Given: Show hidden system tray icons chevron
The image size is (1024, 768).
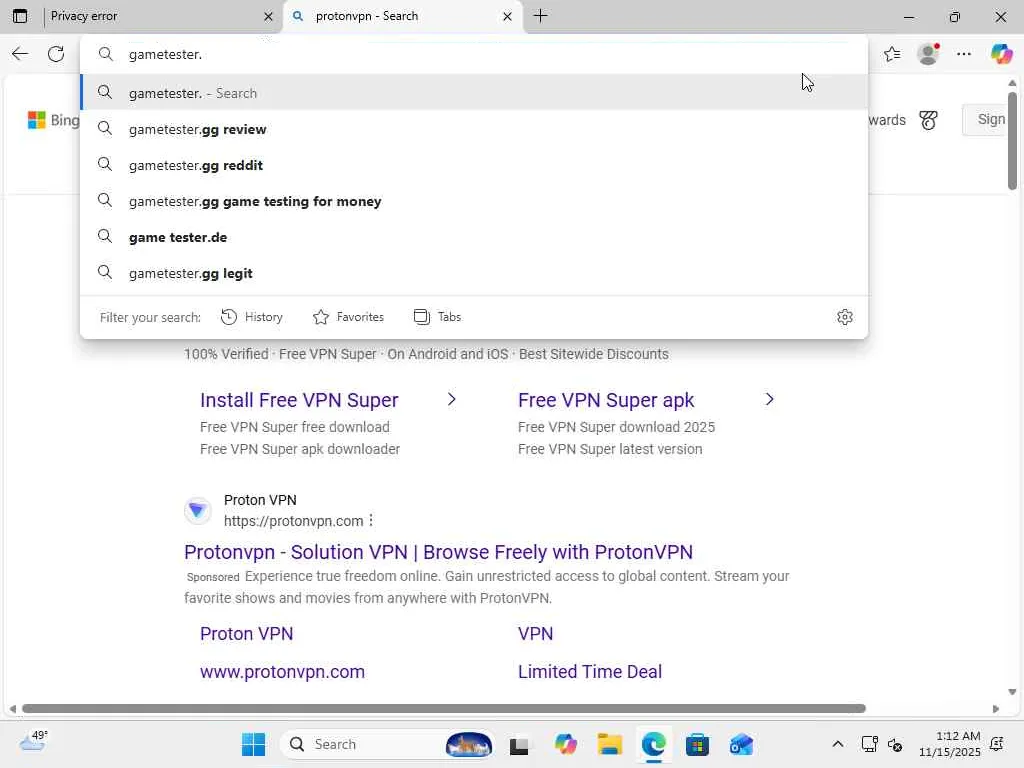Looking at the screenshot, I should (837, 744).
